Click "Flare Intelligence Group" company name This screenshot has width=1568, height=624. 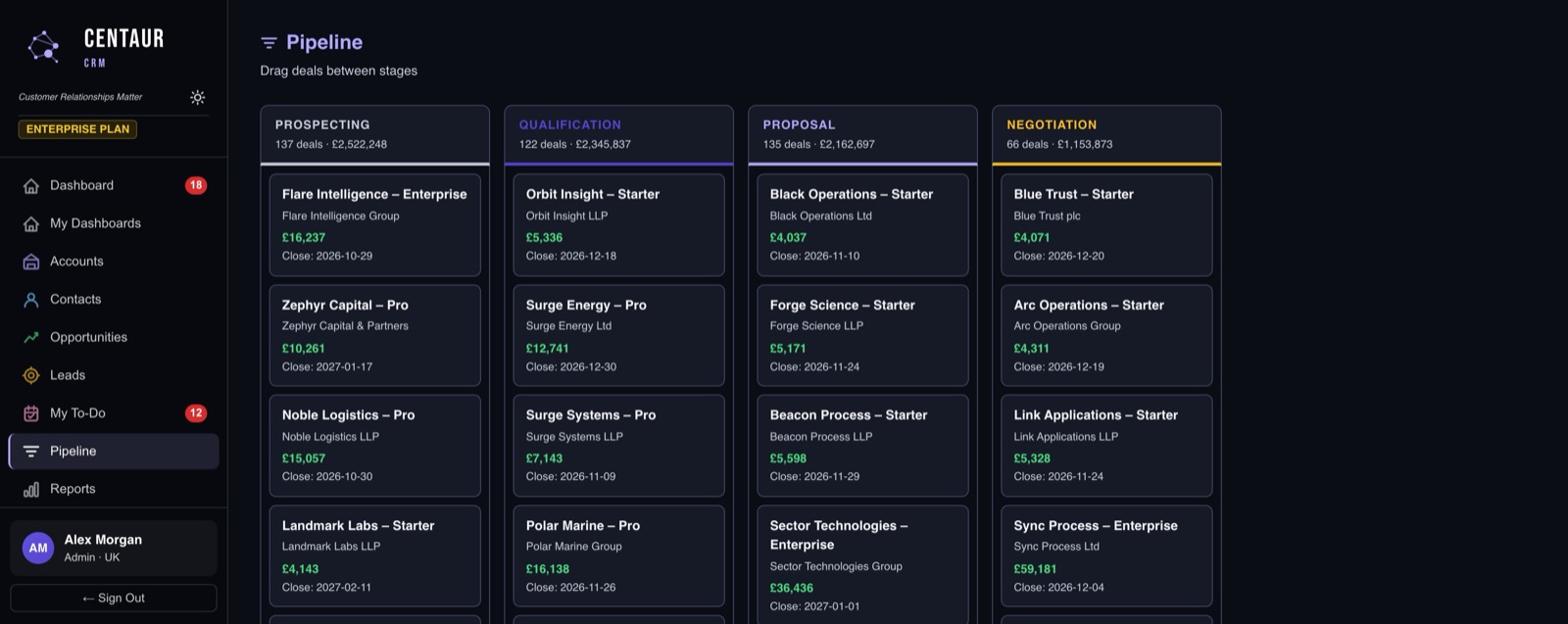coord(340,216)
